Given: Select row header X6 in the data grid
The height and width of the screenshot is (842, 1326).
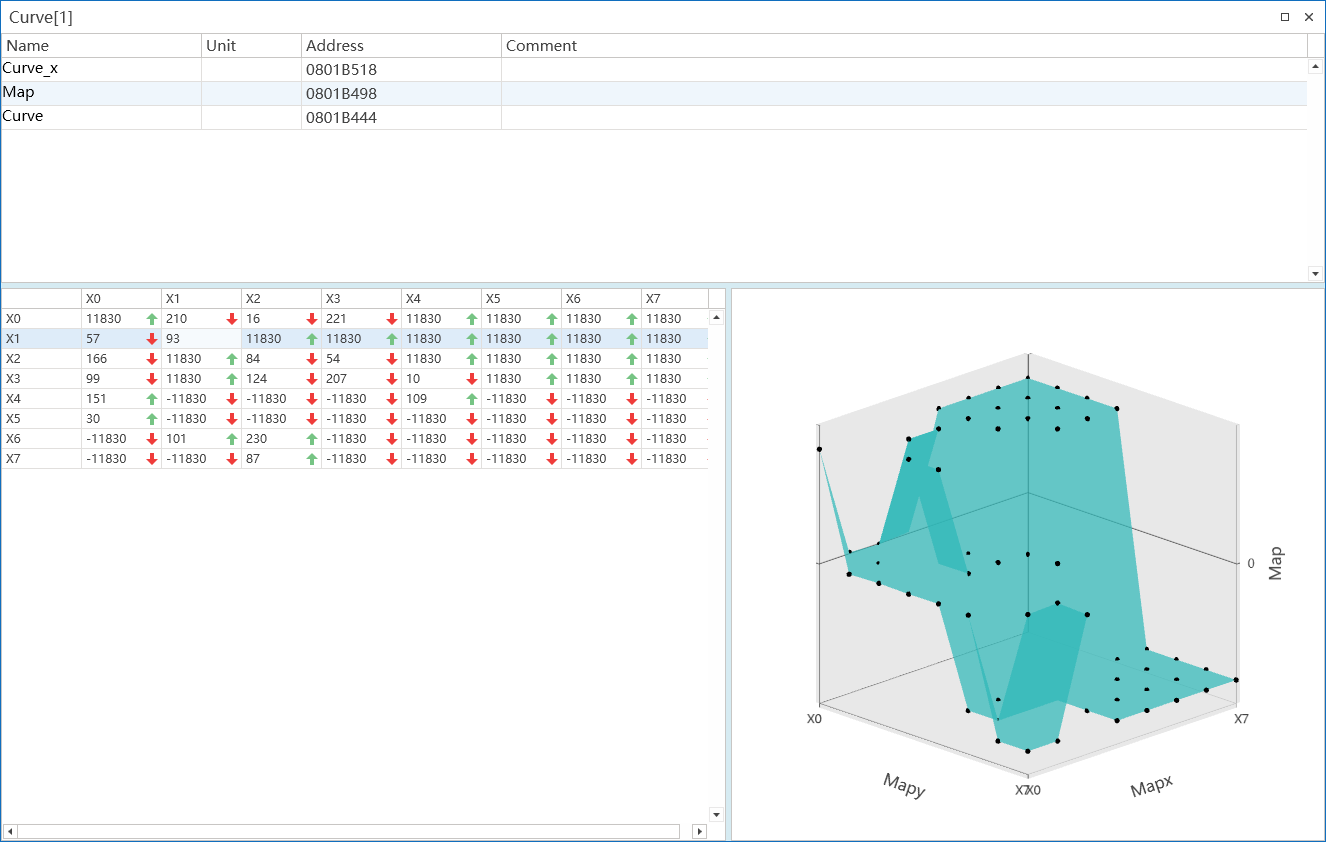Looking at the screenshot, I should coord(41,439).
